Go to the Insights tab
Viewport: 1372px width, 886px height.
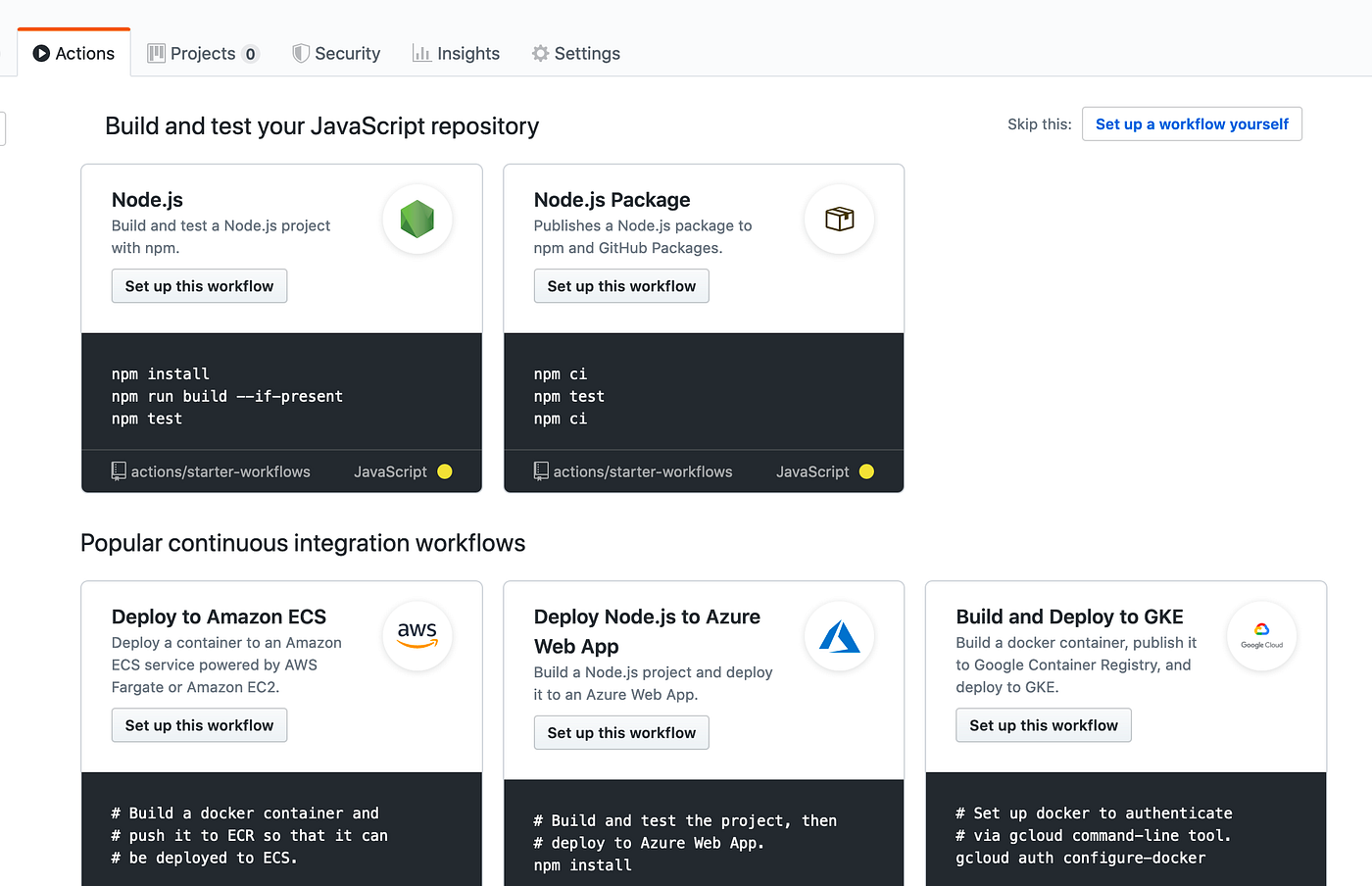[x=456, y=53]
